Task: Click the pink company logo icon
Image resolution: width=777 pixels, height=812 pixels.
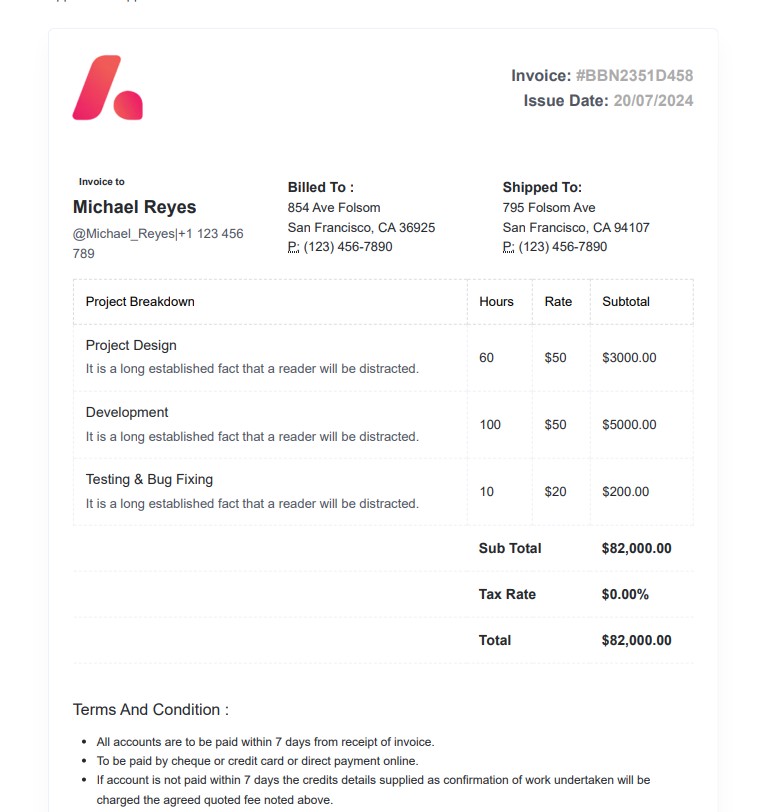Action: pyautogui.click(x=107, y=88)
